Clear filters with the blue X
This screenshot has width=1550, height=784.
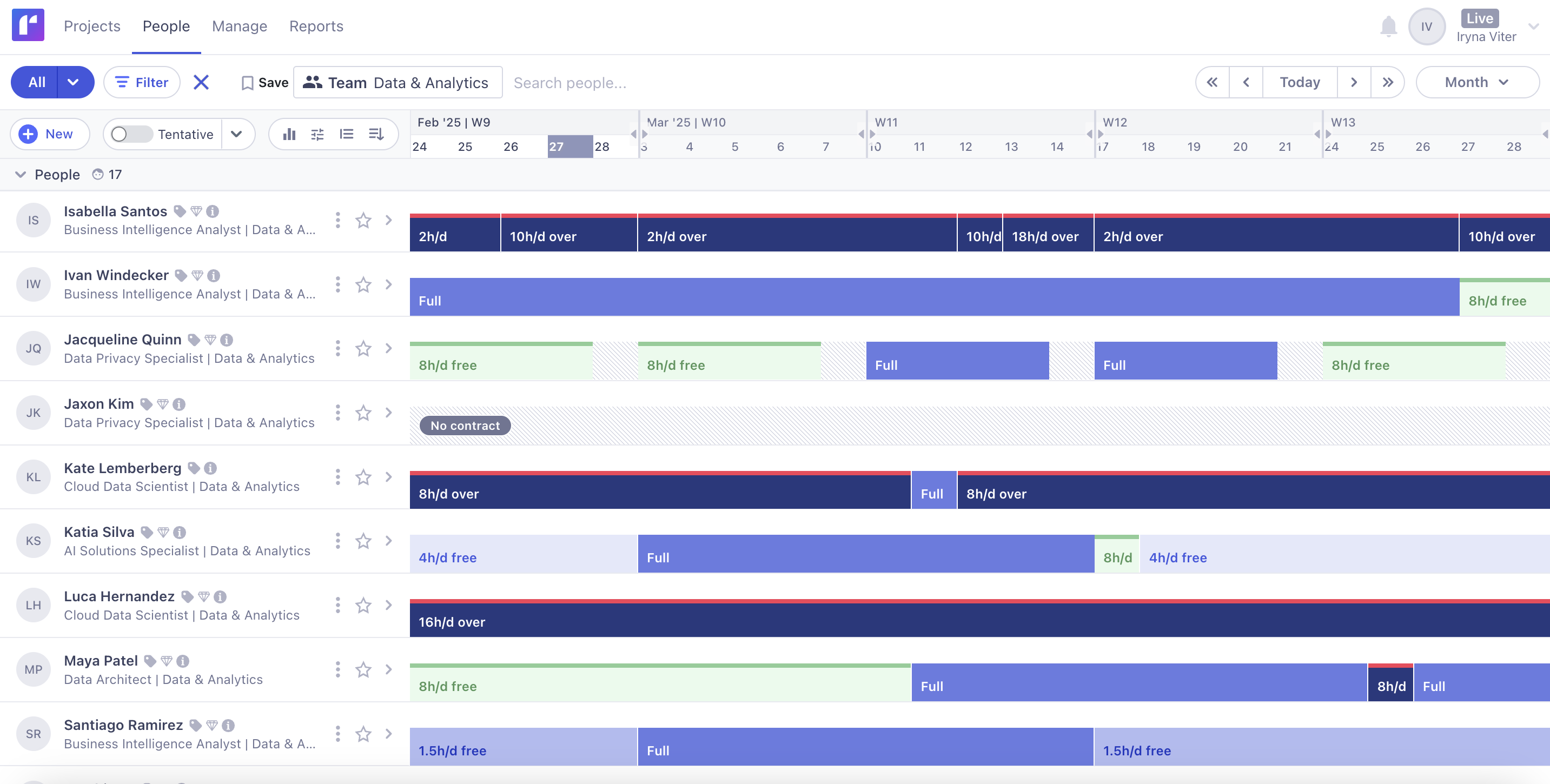(x=201, y=82)
